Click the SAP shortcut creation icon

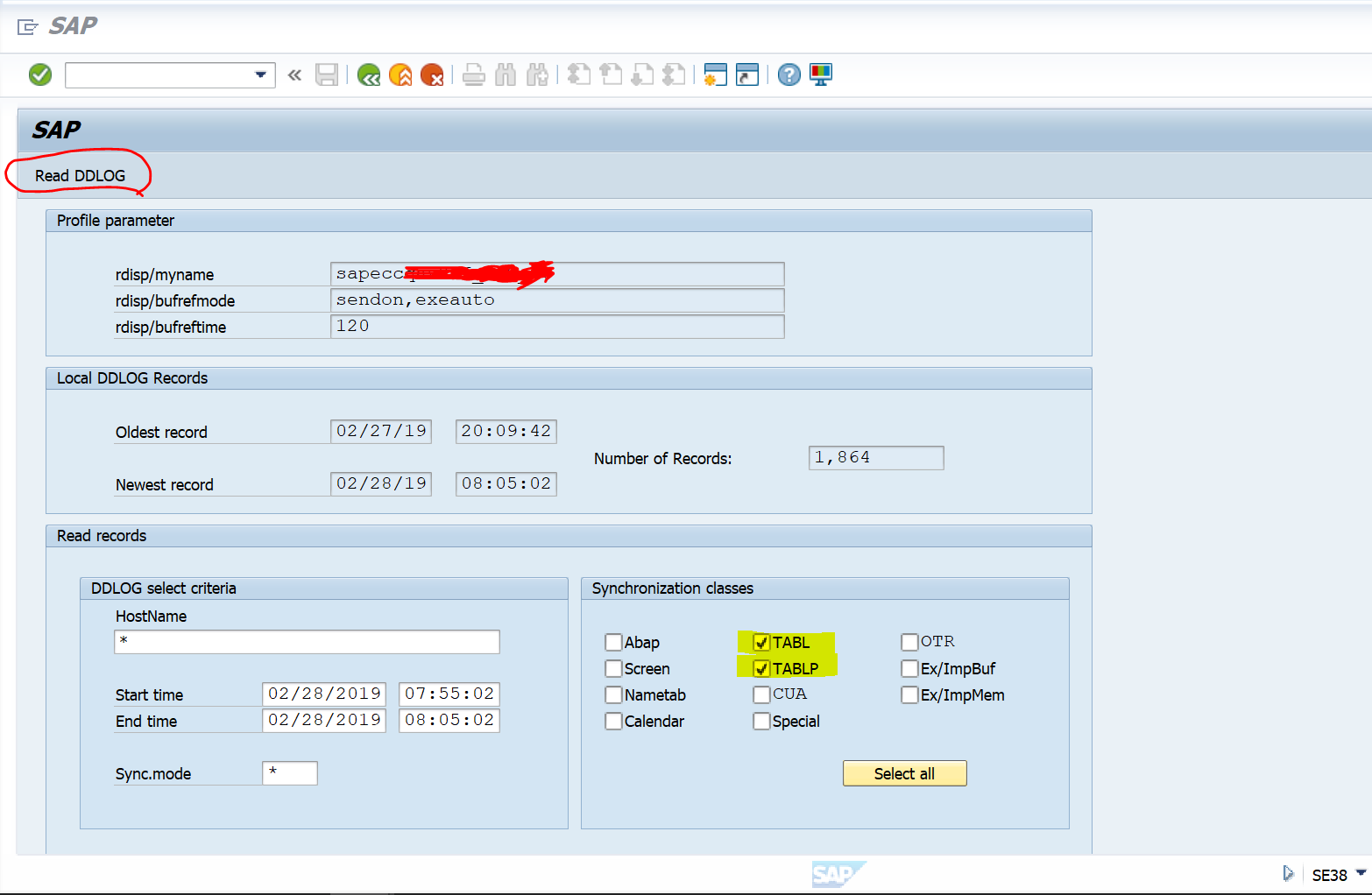tap(746, 74)
